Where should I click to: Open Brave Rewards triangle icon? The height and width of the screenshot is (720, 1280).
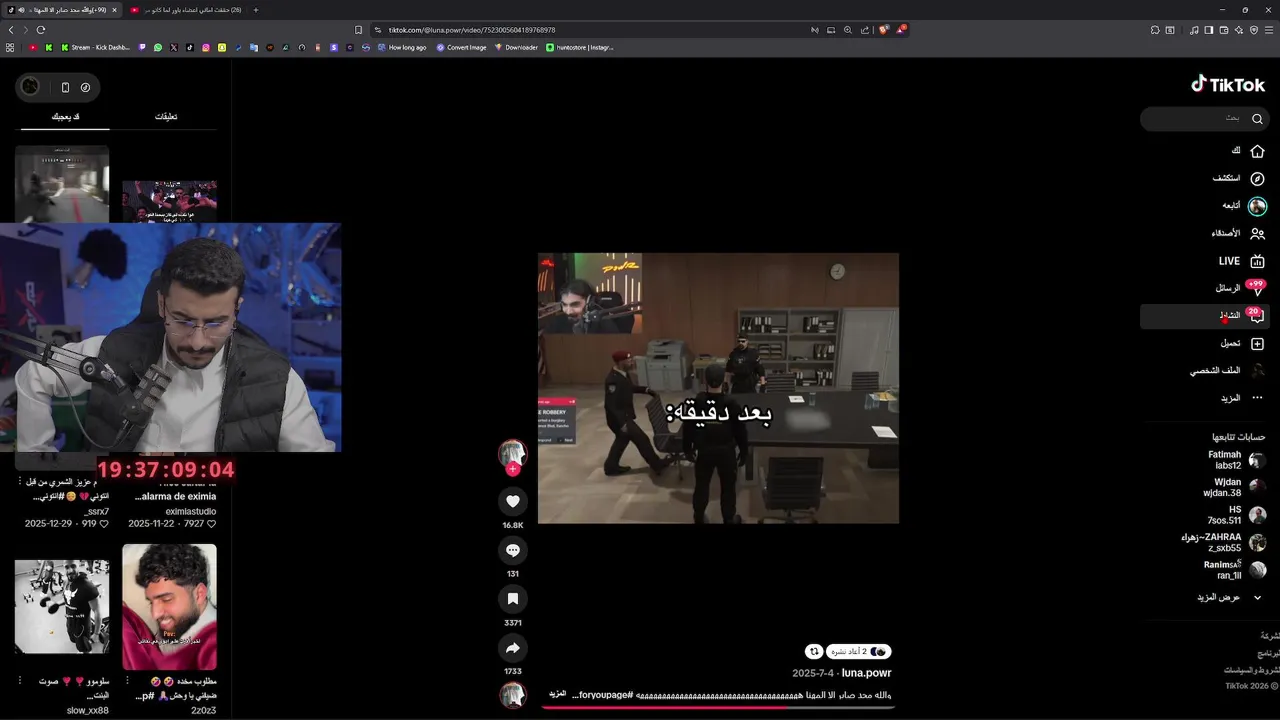point(900,30)
